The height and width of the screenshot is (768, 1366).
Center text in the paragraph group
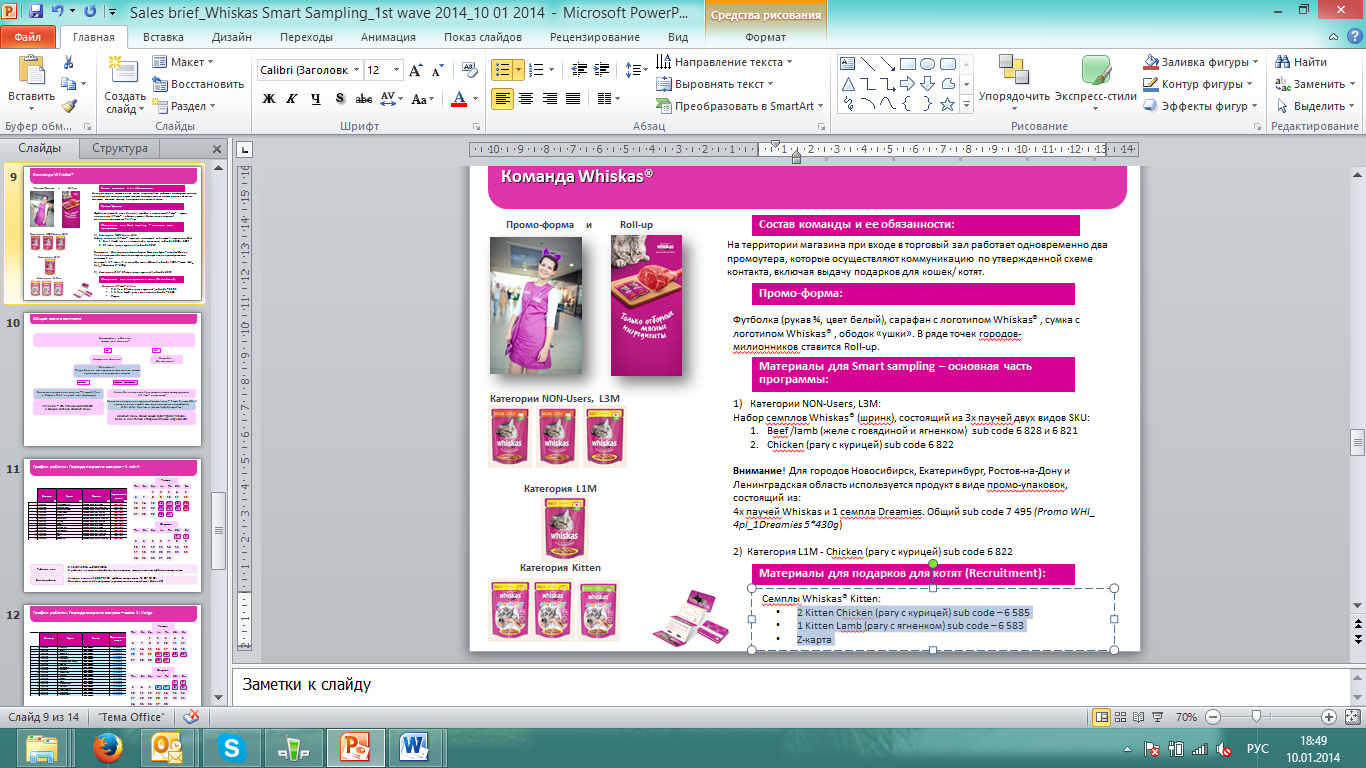pyautogui.click(x=525, y=98)
